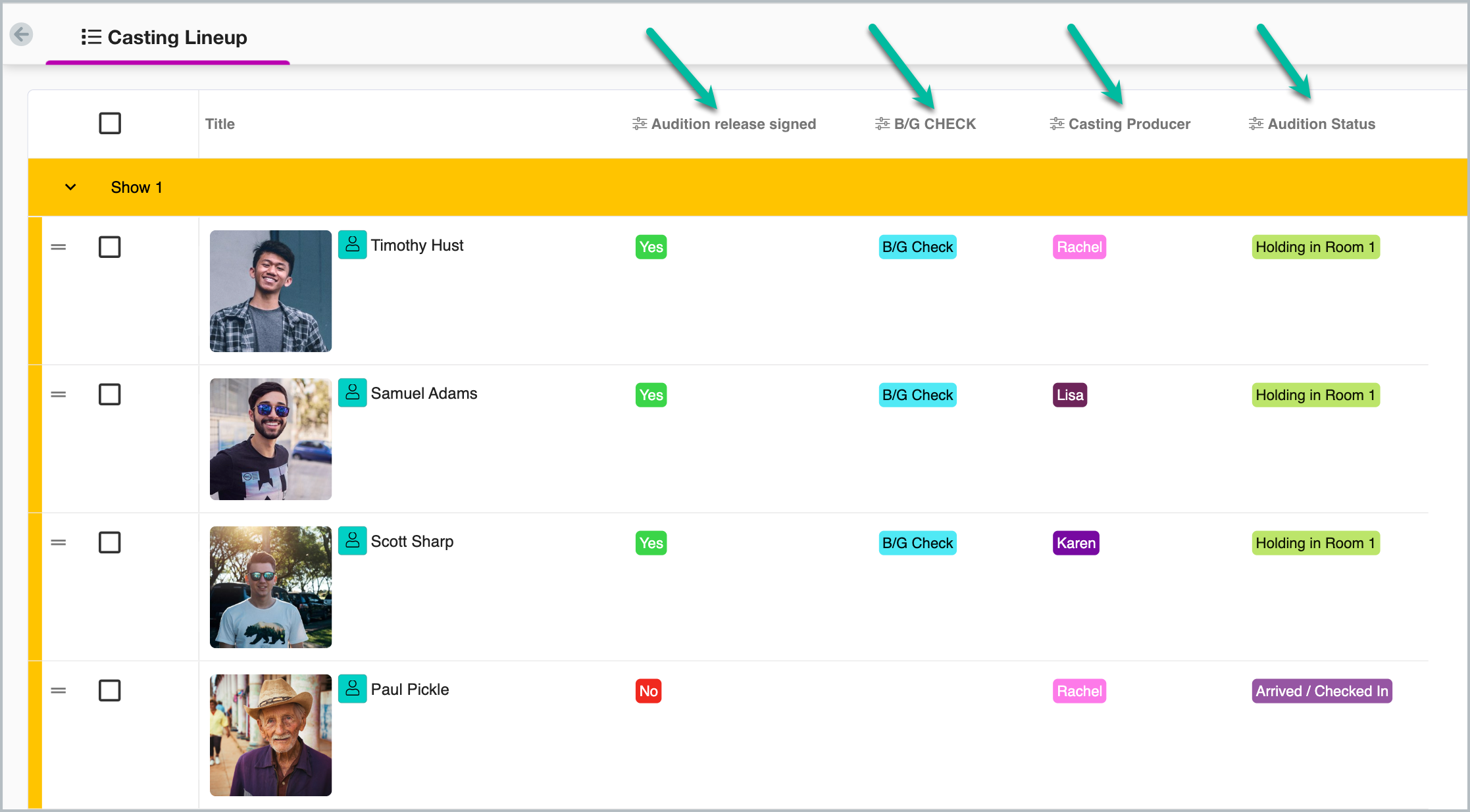Open Scott Sharp's photo thumbnail

[x=270, y=587]
